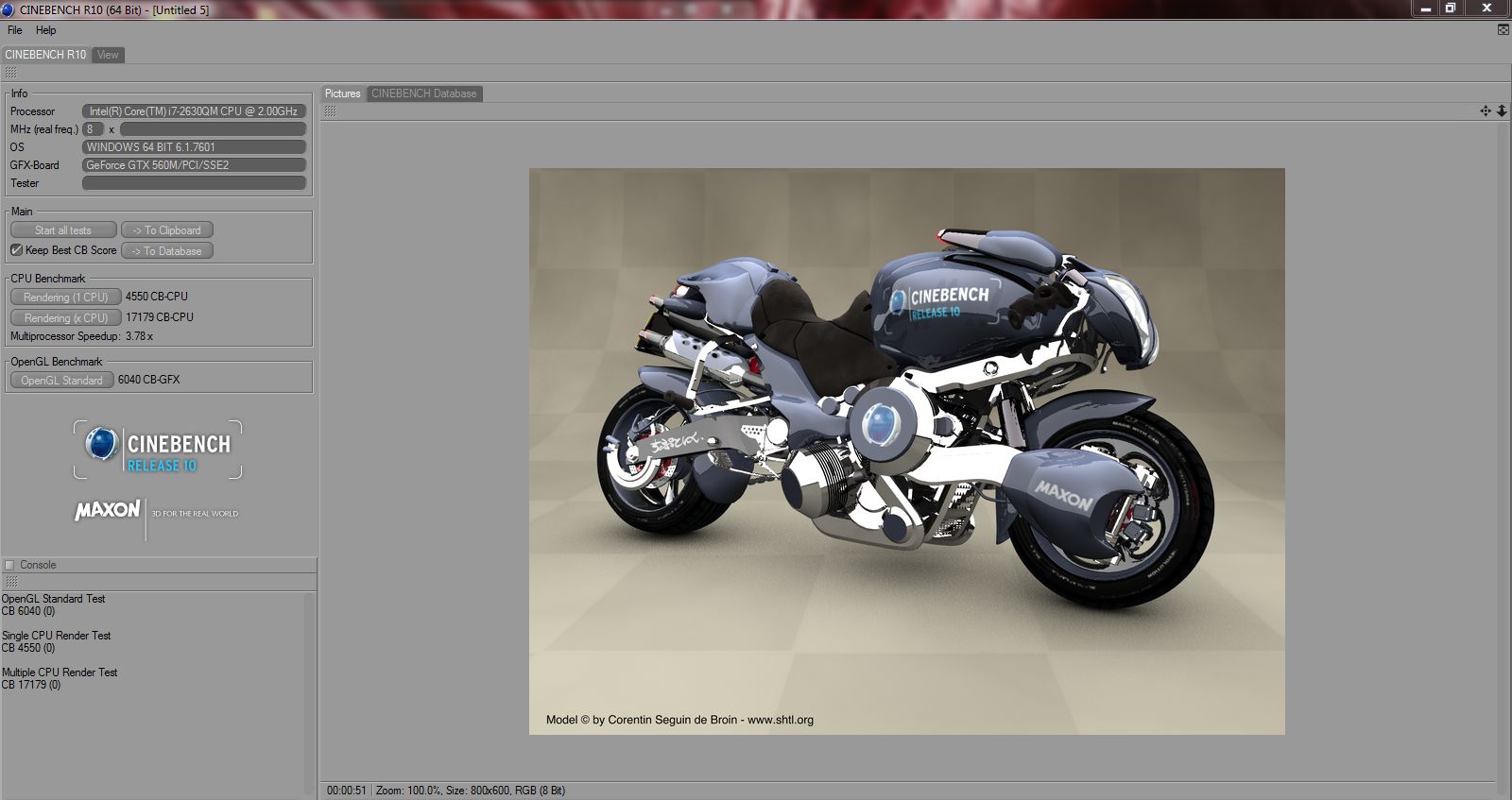
Task: Open the File menu
Action: coord(15,30)
